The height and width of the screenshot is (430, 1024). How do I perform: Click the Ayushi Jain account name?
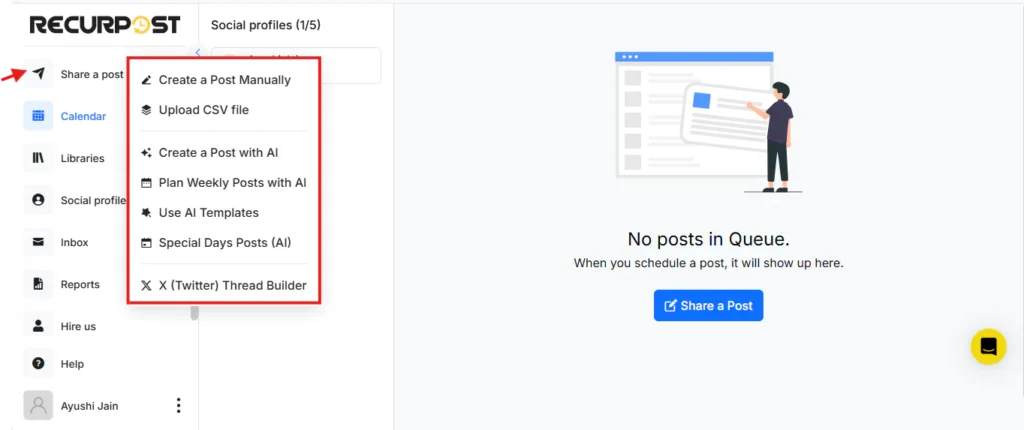click(89, 406)
